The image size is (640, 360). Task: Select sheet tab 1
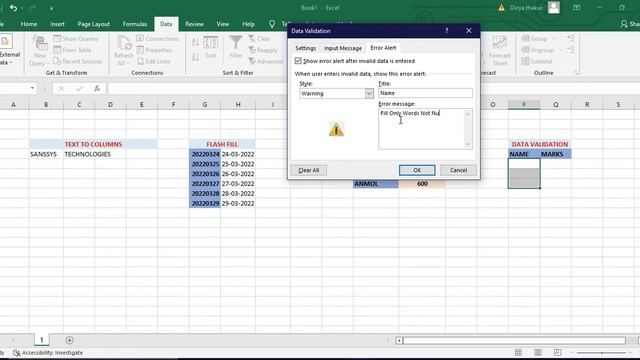point(42,340)
